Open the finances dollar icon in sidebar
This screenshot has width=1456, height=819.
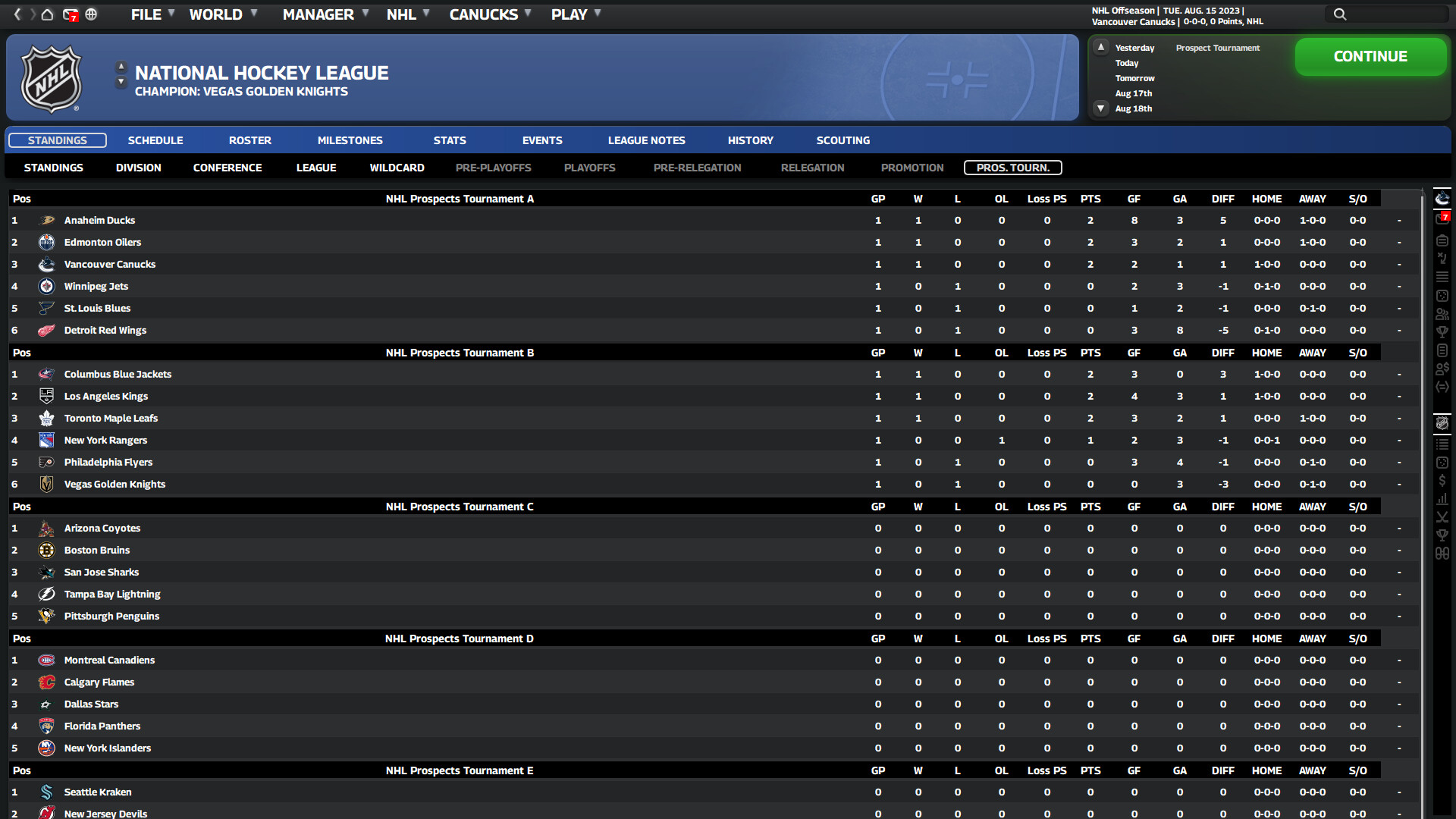(1443, 480)
